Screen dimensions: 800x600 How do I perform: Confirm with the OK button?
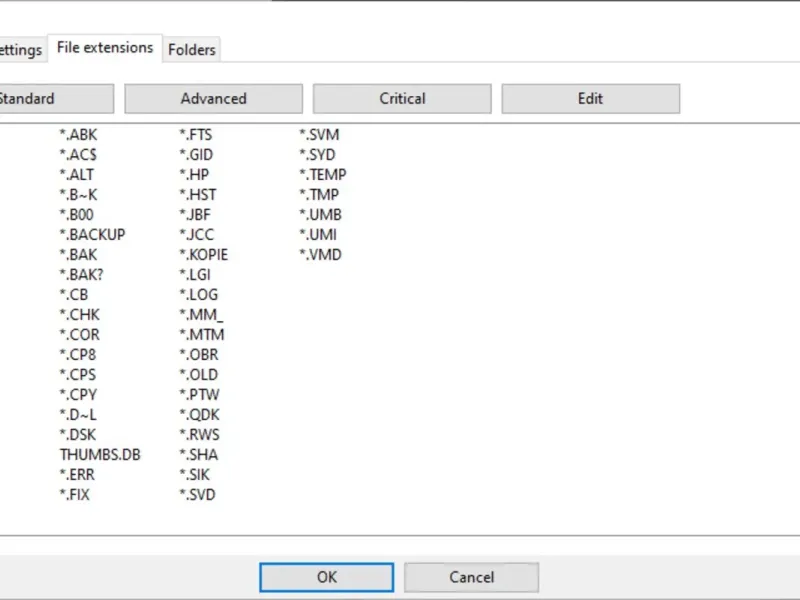pos(327,577)
